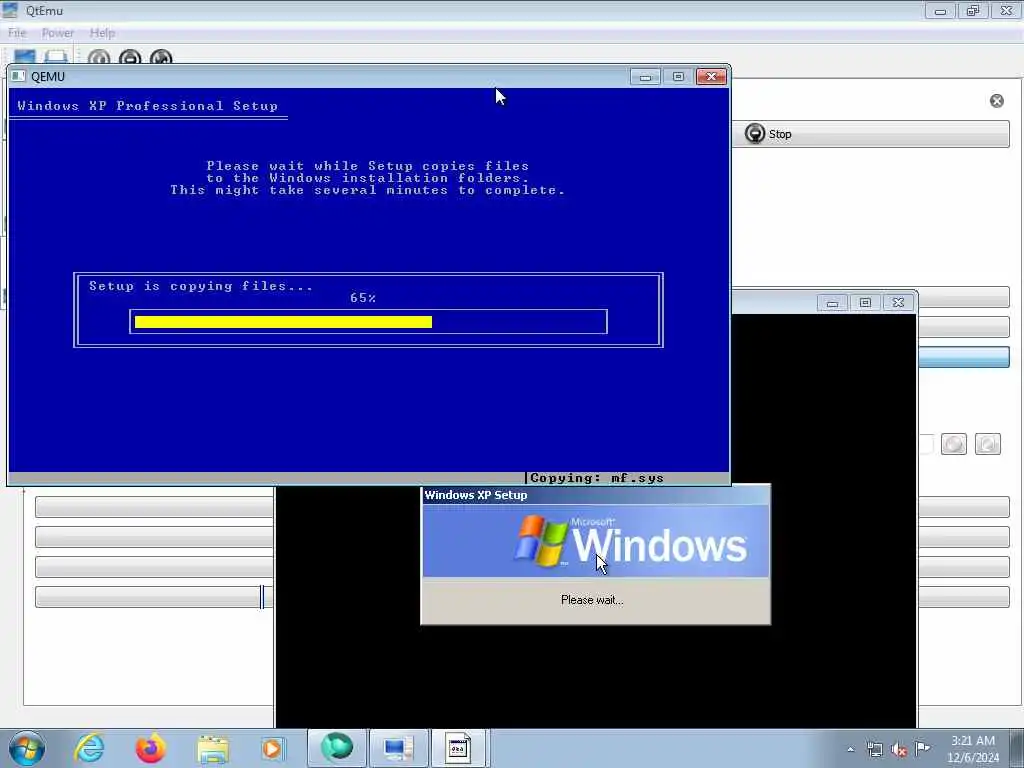Switch to the green round app in taskbar

[x=336, y=748]
